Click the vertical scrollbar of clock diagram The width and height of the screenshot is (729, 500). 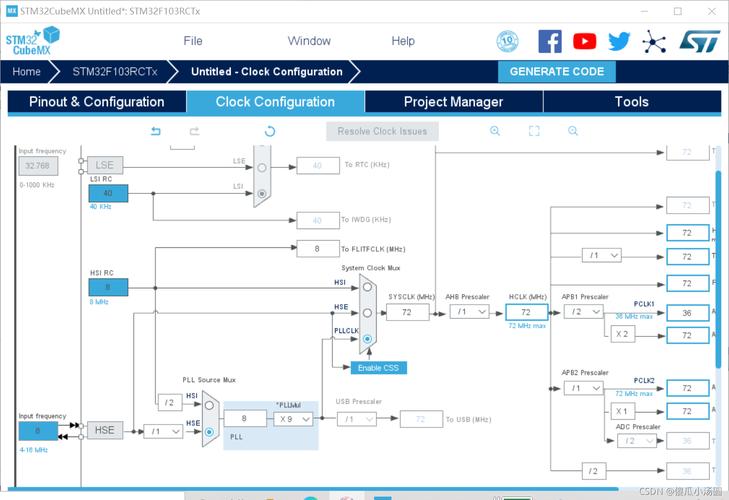pos(718,270)
